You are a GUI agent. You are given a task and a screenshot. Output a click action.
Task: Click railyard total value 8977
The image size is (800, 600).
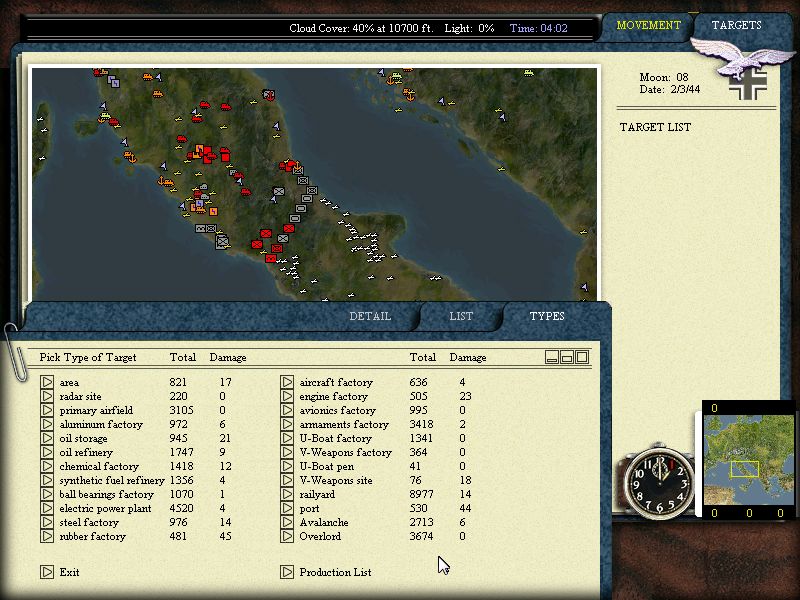pos(421,494)
